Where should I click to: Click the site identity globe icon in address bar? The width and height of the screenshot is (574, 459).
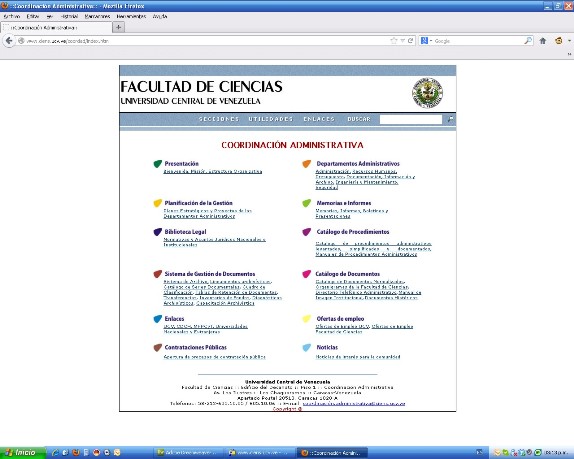21,41
